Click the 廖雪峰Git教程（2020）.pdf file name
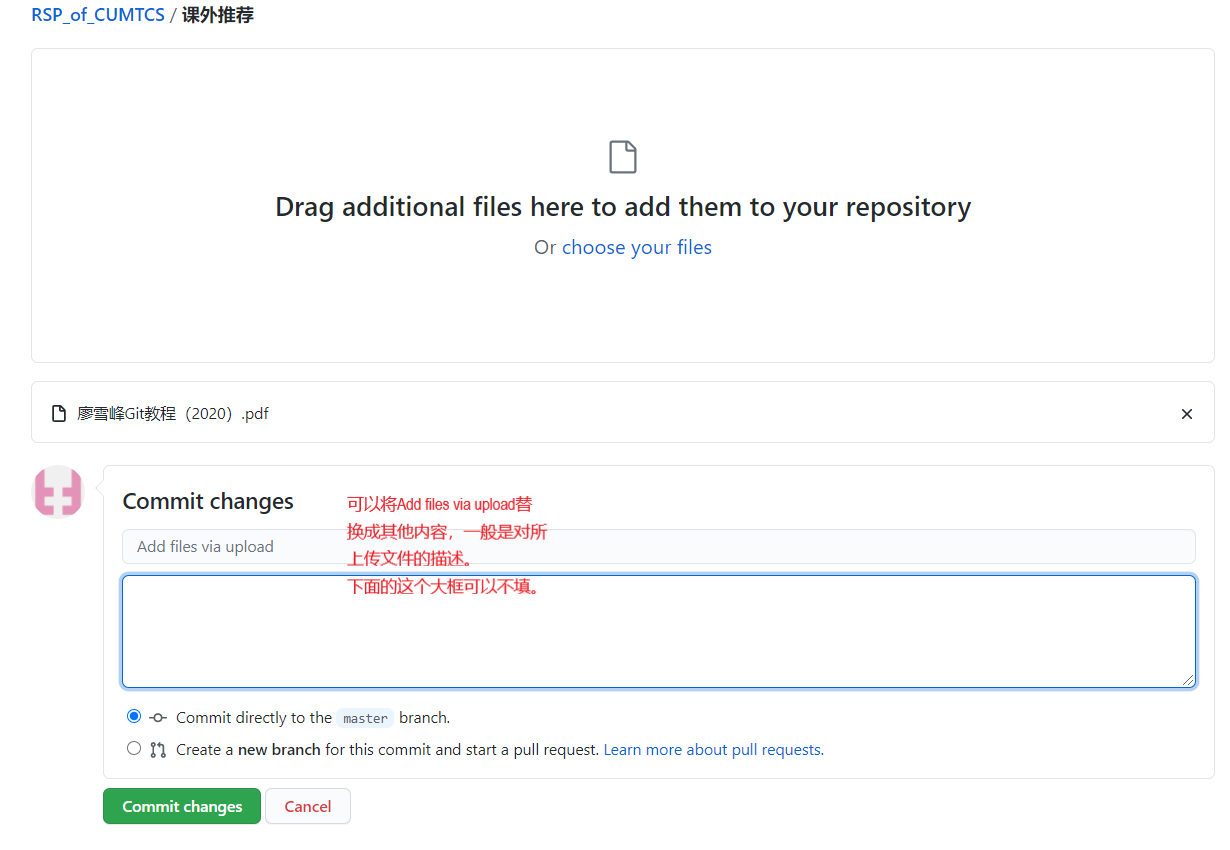 tap(173, 414)
